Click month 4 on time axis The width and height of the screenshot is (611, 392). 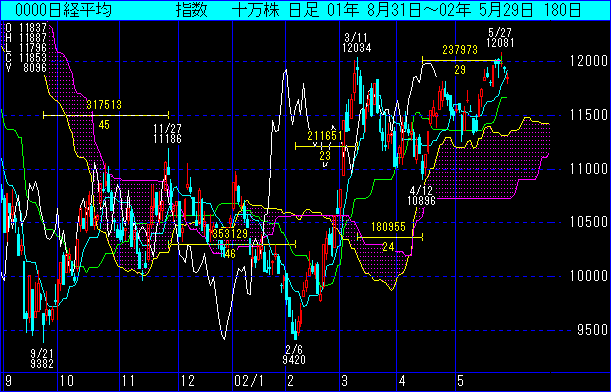tap(403, 380)
